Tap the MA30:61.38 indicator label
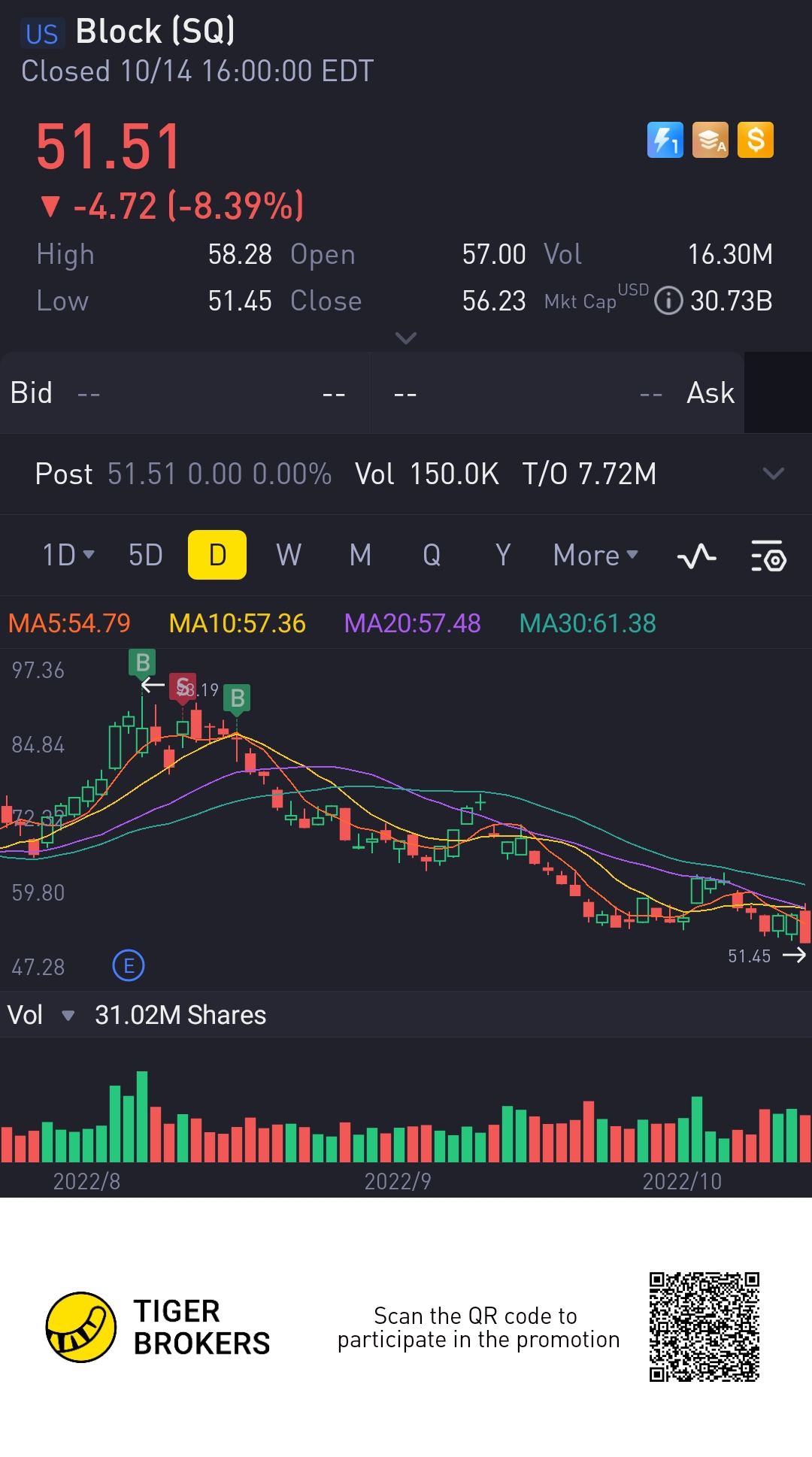 click(x=588, y=623)
